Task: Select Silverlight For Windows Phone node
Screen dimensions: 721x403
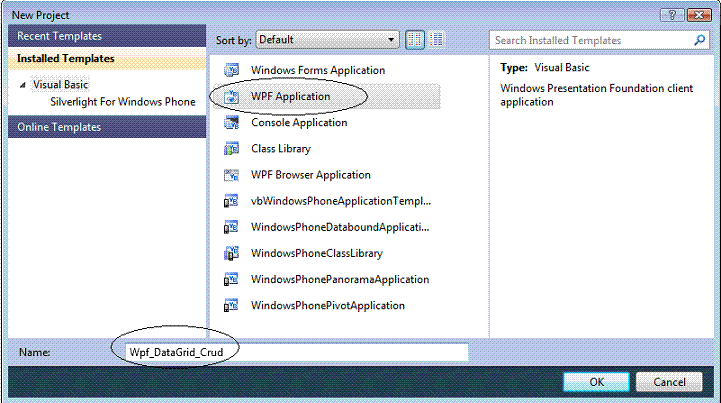Action: [113, 102]
